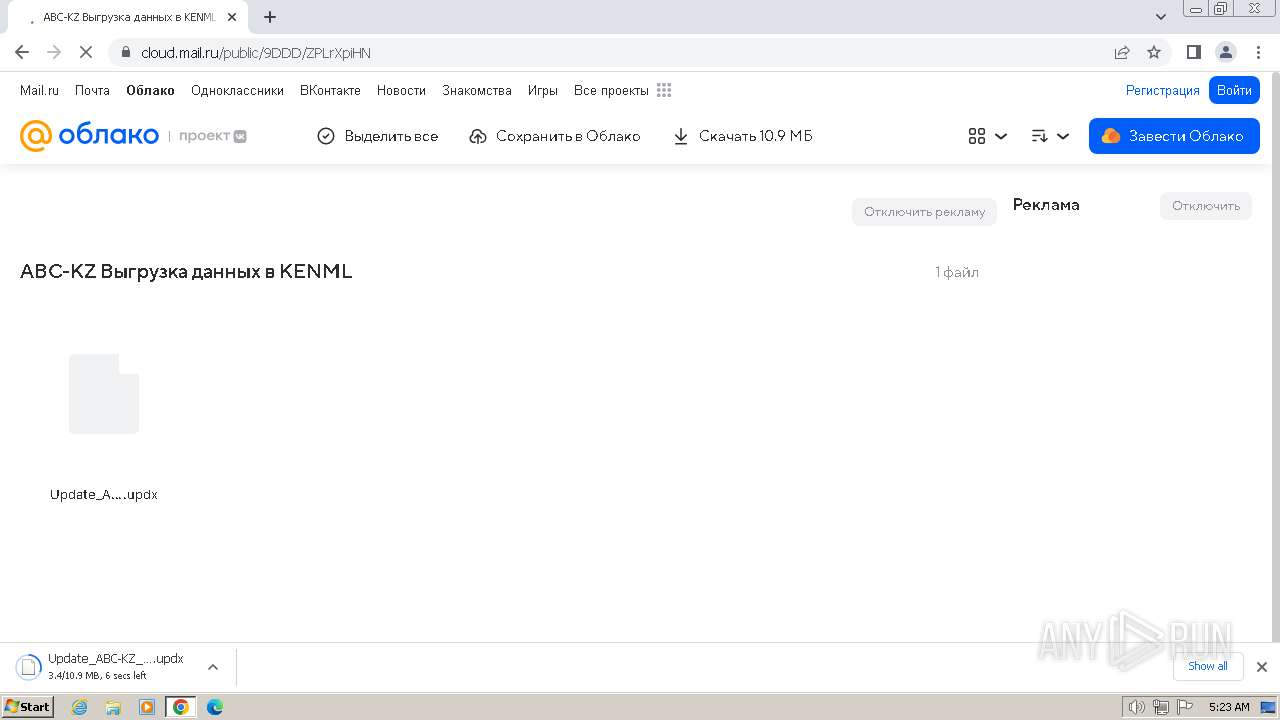Viewport: 1280px width, 720px height.
Task: Click Chrome taskbar icon
Action: click(x=181, y=706)
